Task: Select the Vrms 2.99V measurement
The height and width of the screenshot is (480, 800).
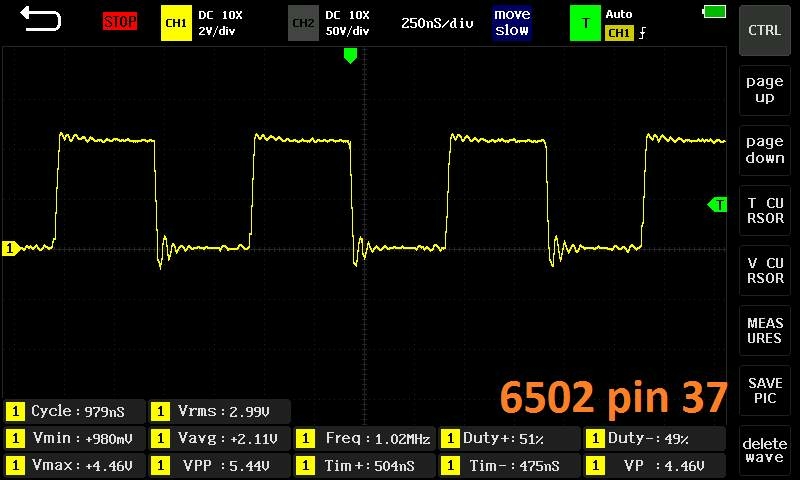Action: pos(219,412)
